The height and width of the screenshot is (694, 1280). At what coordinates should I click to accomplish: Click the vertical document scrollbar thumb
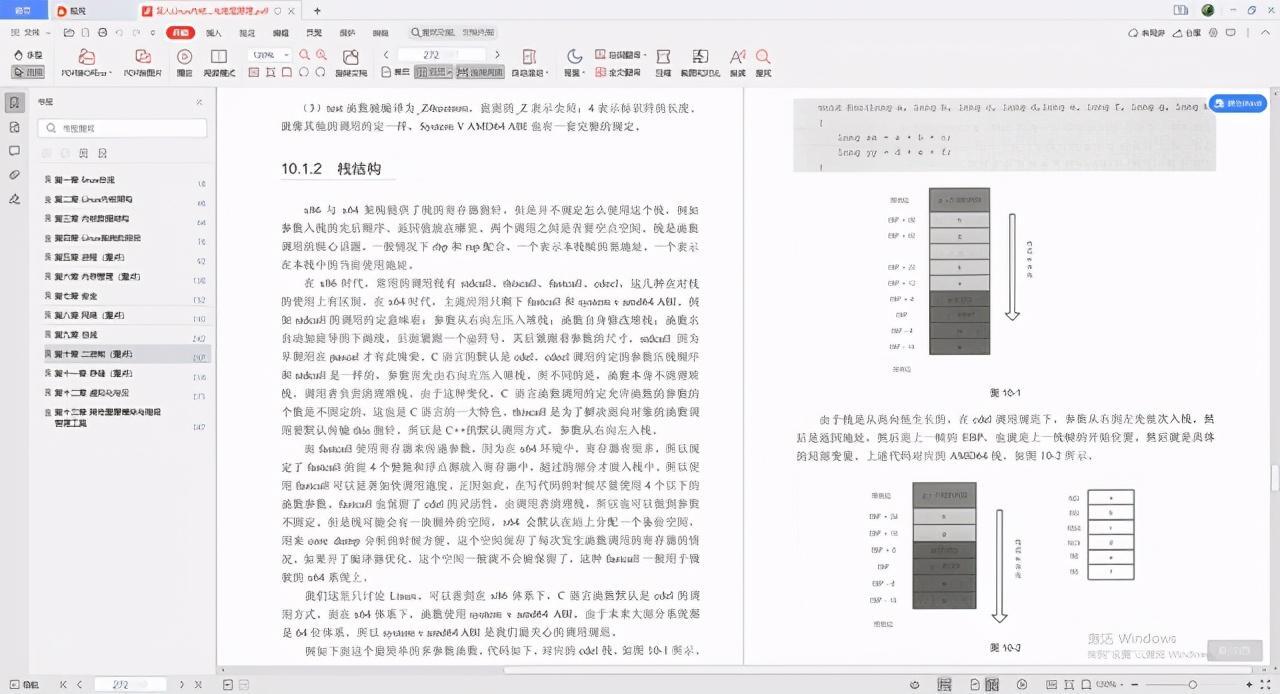[x=1274, y=478]
